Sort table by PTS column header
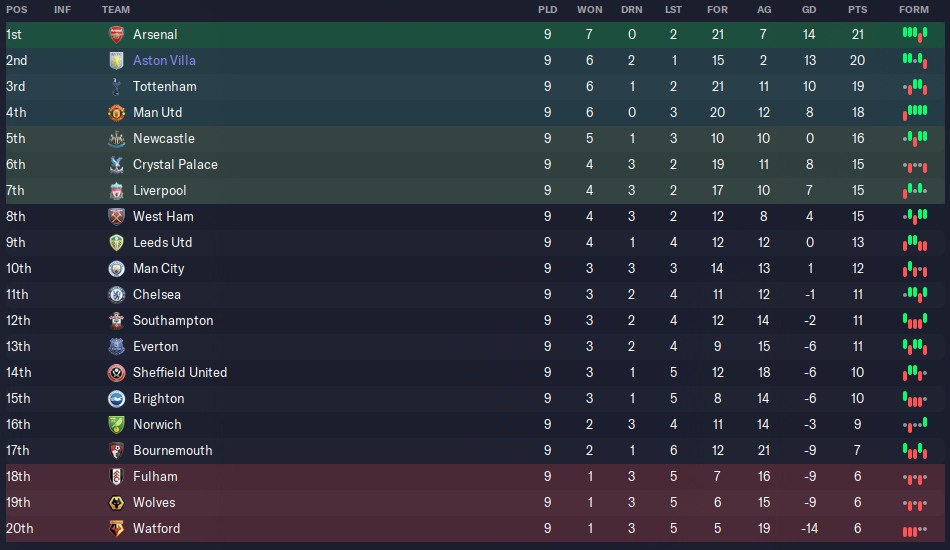Viewport: 950px width, 550px height. coord(857,10)
